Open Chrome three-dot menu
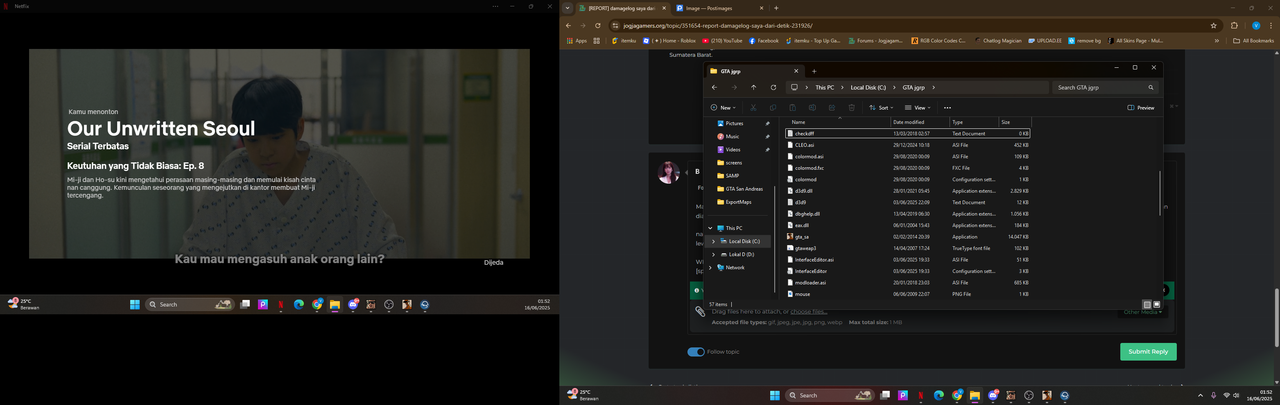 click(1271, 25)
